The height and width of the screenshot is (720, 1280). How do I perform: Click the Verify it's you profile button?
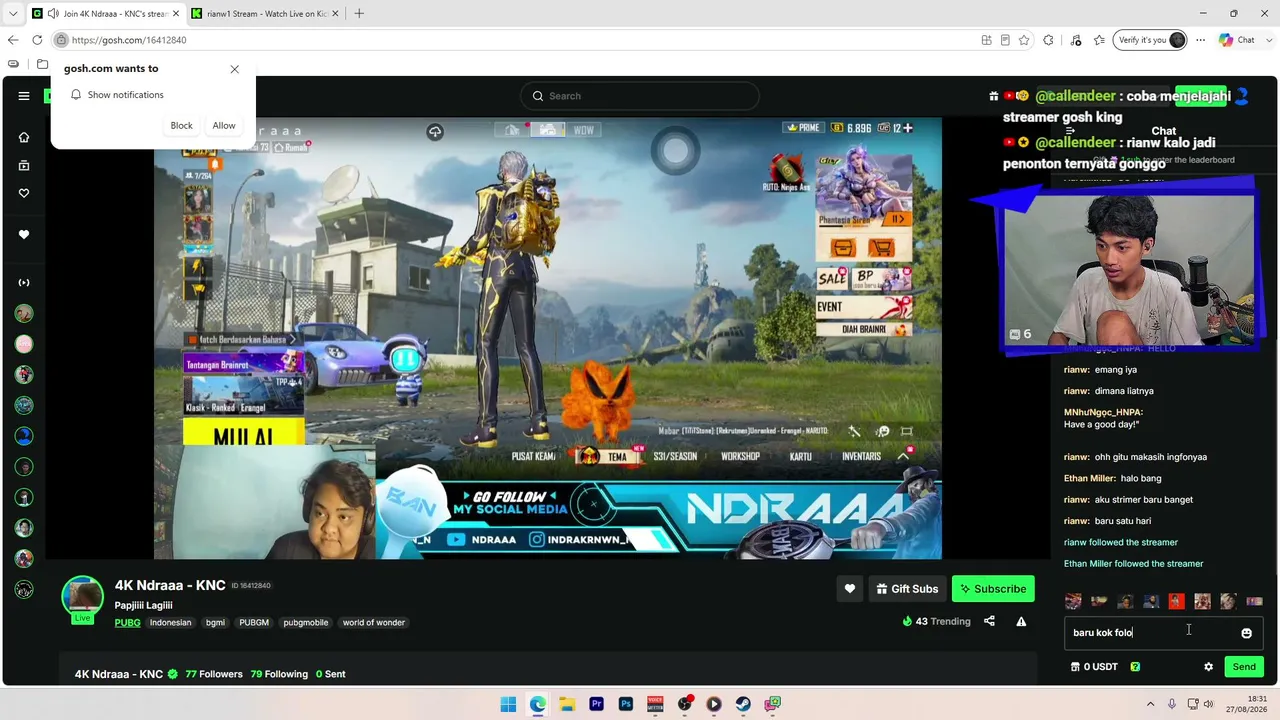(x=1151, y=40)
